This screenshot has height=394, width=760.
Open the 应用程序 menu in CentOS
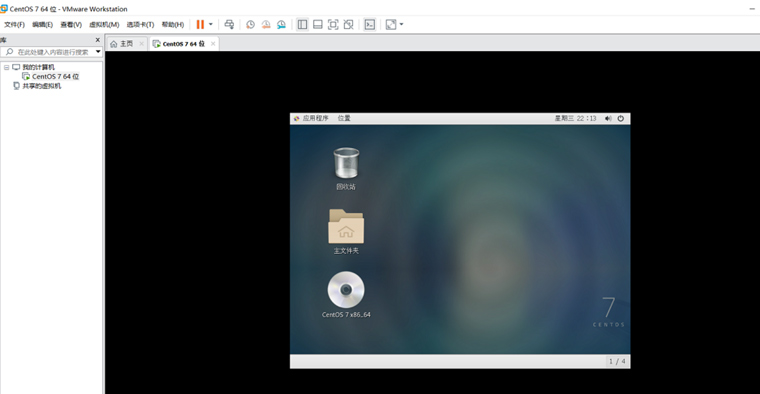point(316,118)
